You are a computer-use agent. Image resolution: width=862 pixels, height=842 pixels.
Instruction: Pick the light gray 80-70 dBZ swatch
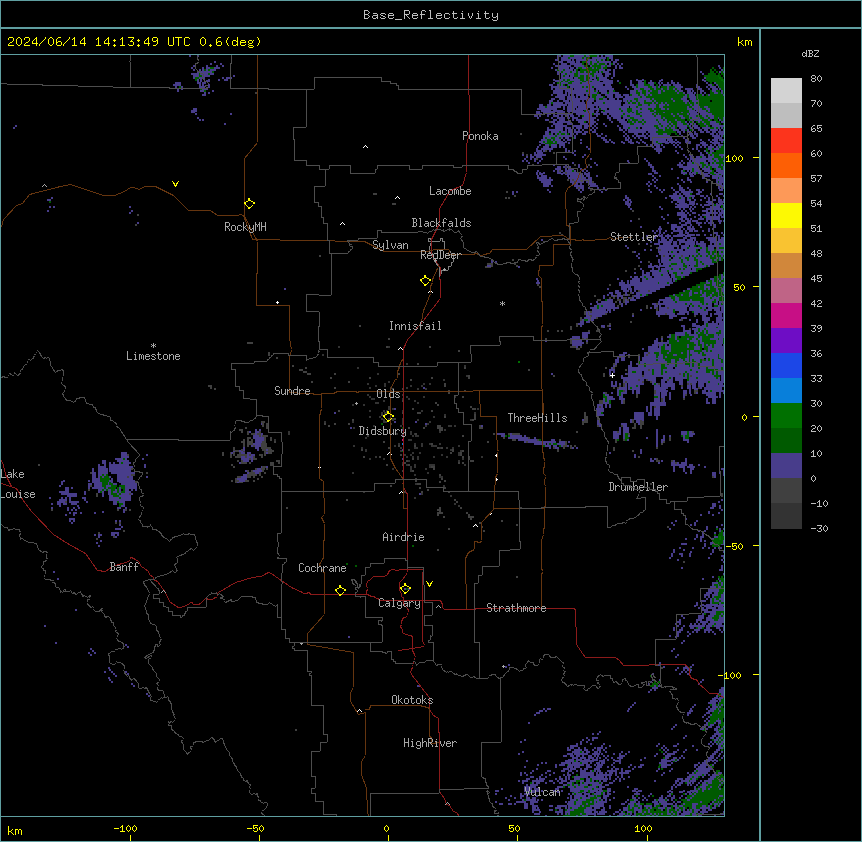(x=786, y=91)
